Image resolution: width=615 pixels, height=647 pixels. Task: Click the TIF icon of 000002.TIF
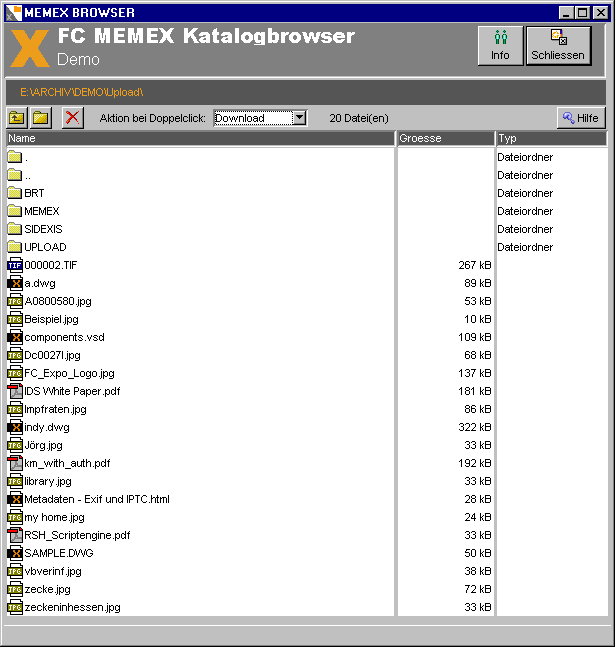click(x=15, y=265)
